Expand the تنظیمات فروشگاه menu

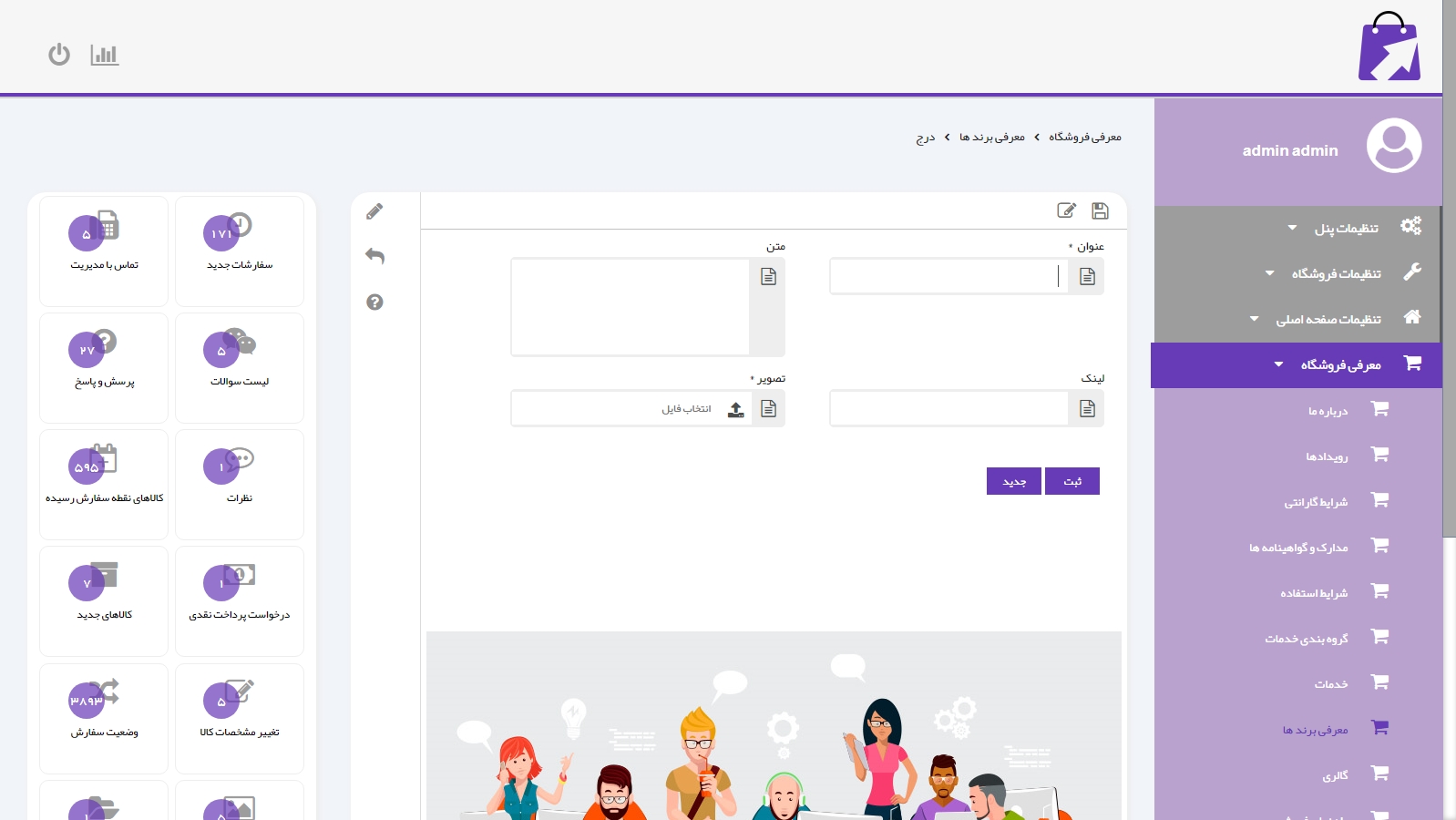(1336, 273)
